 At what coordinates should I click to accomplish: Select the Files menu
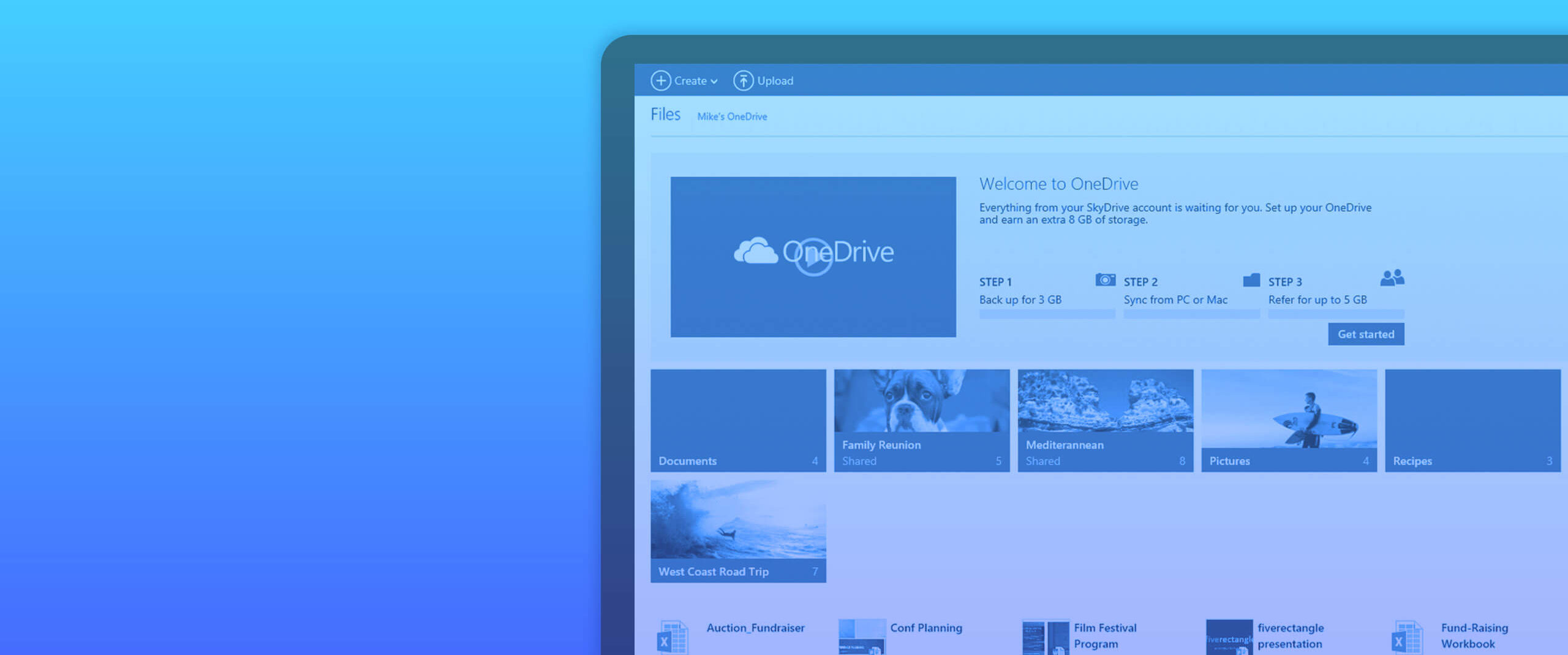(x=665, y=114)
